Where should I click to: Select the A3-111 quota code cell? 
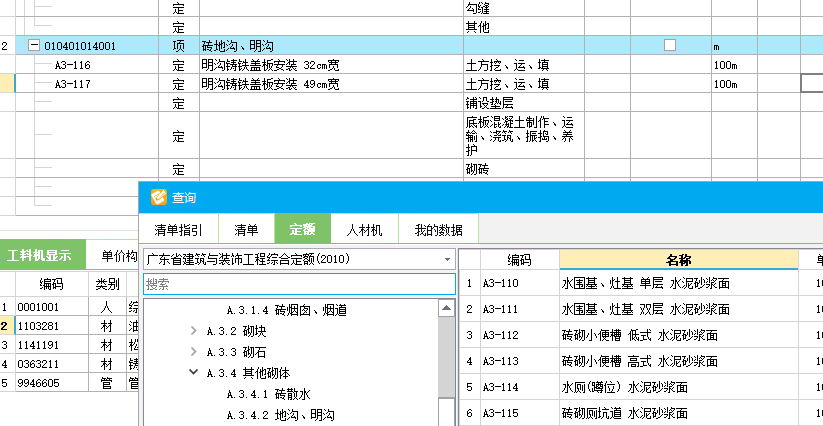click(520, 309)
